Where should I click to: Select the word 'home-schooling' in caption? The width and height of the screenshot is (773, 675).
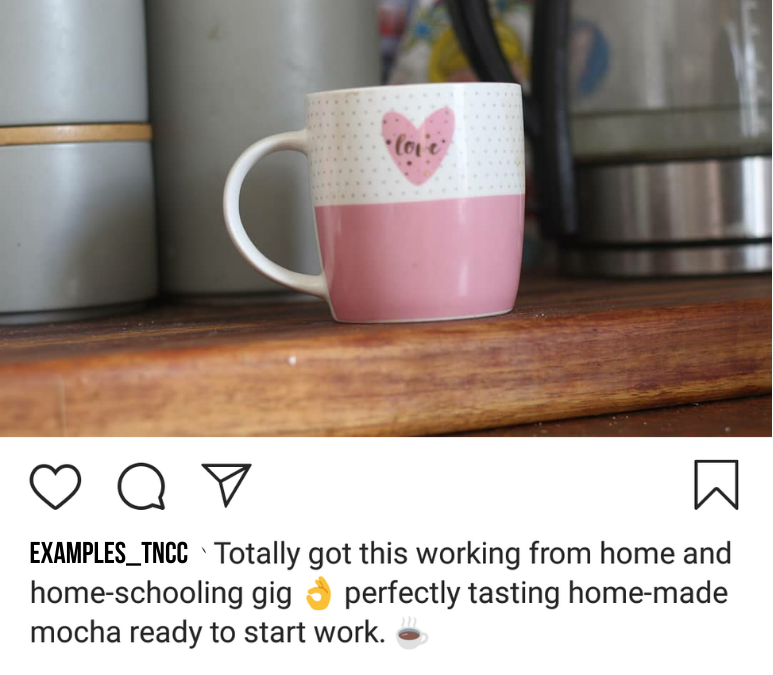click(137, 593)
